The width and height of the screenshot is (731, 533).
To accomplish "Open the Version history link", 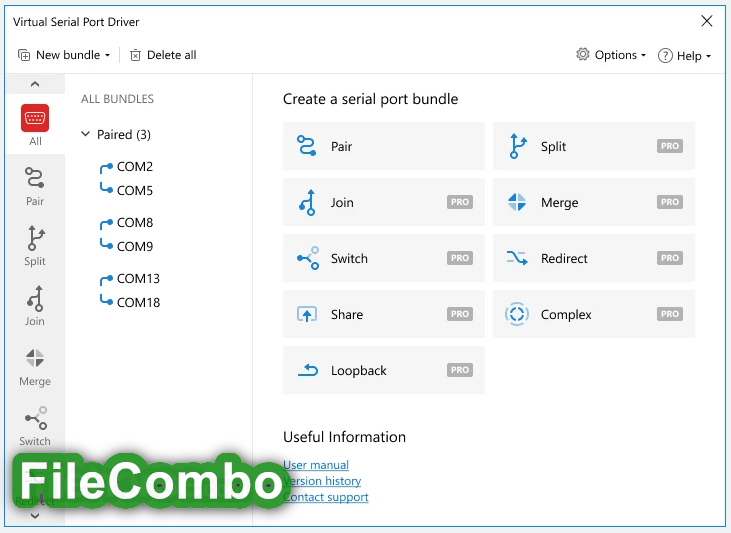I will [x=322, y=481].
